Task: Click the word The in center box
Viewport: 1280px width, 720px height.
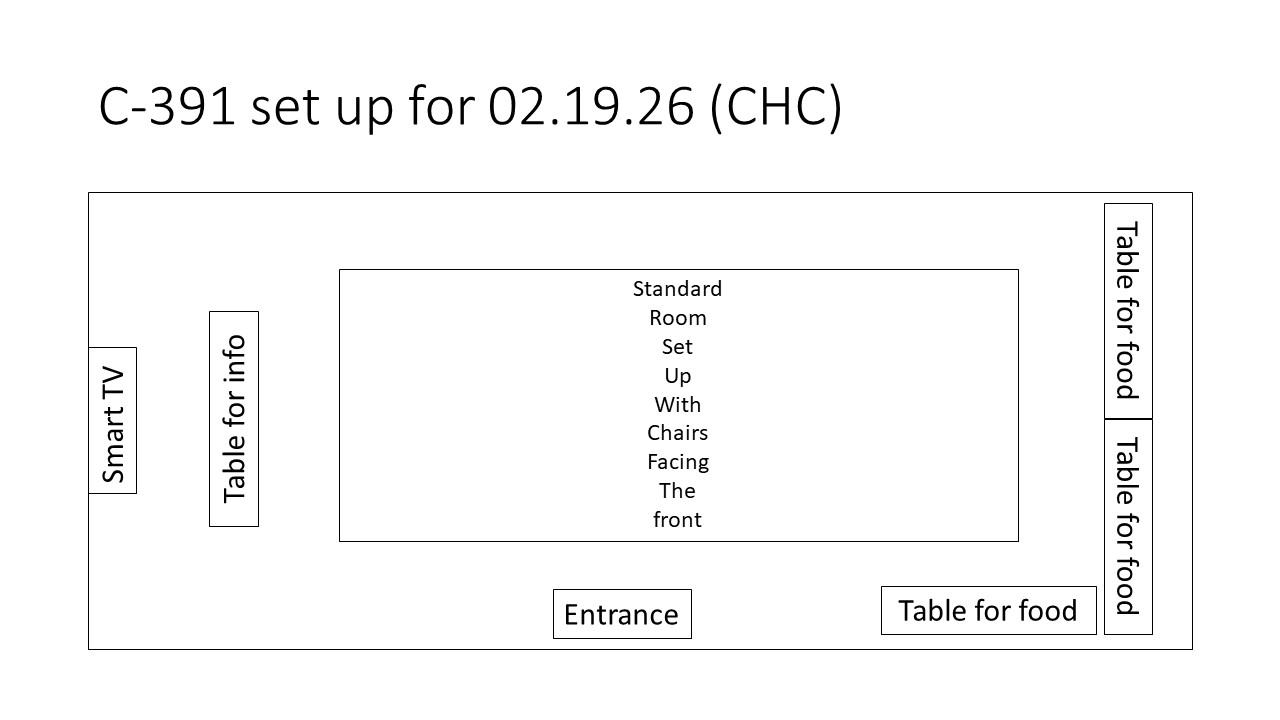Action: click(x=677, y=491)
